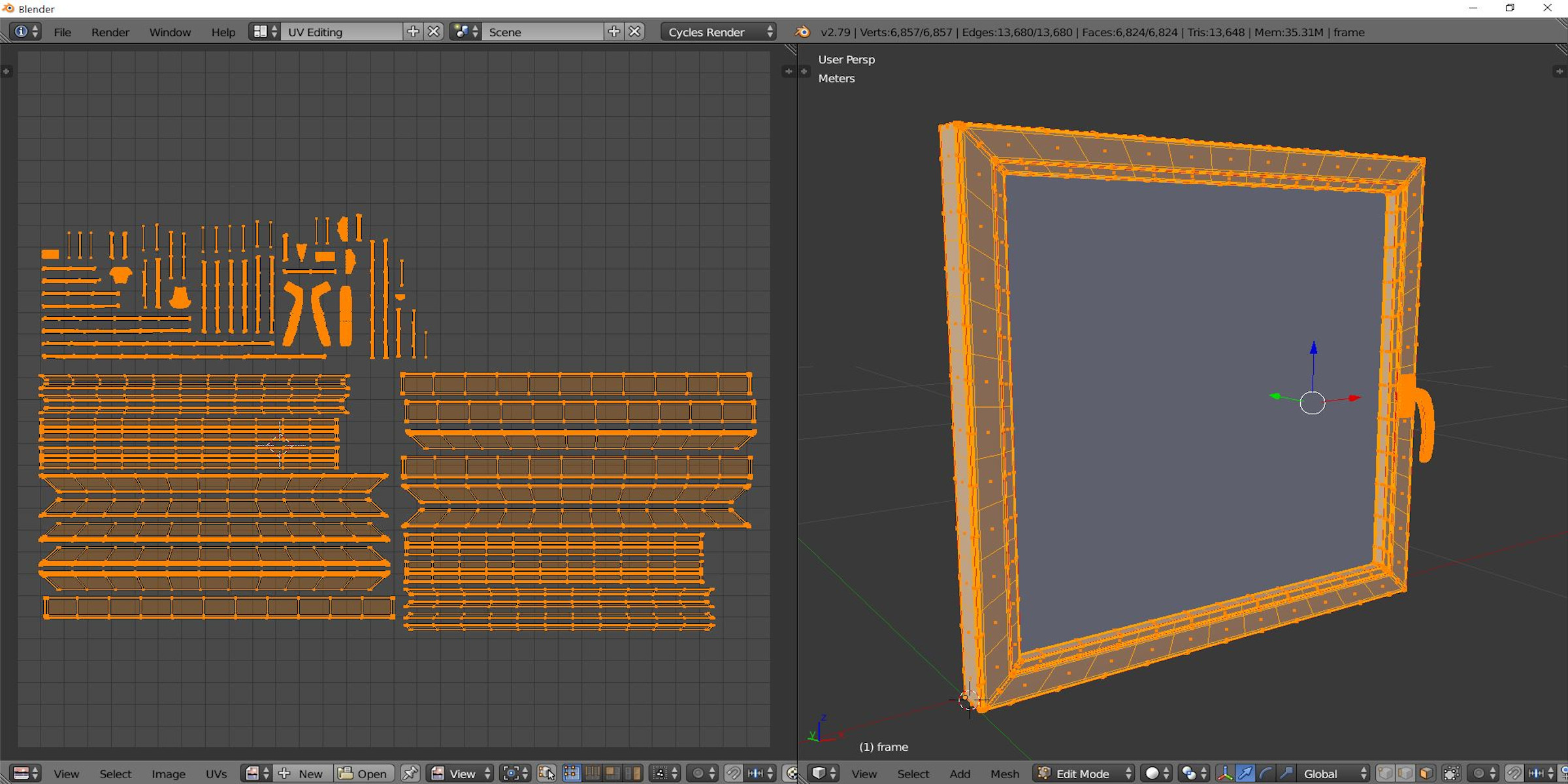This screenshot has height=784, width=1568.
Task: Click the UV Editing screen layout name field
Action: coord(342,32)
